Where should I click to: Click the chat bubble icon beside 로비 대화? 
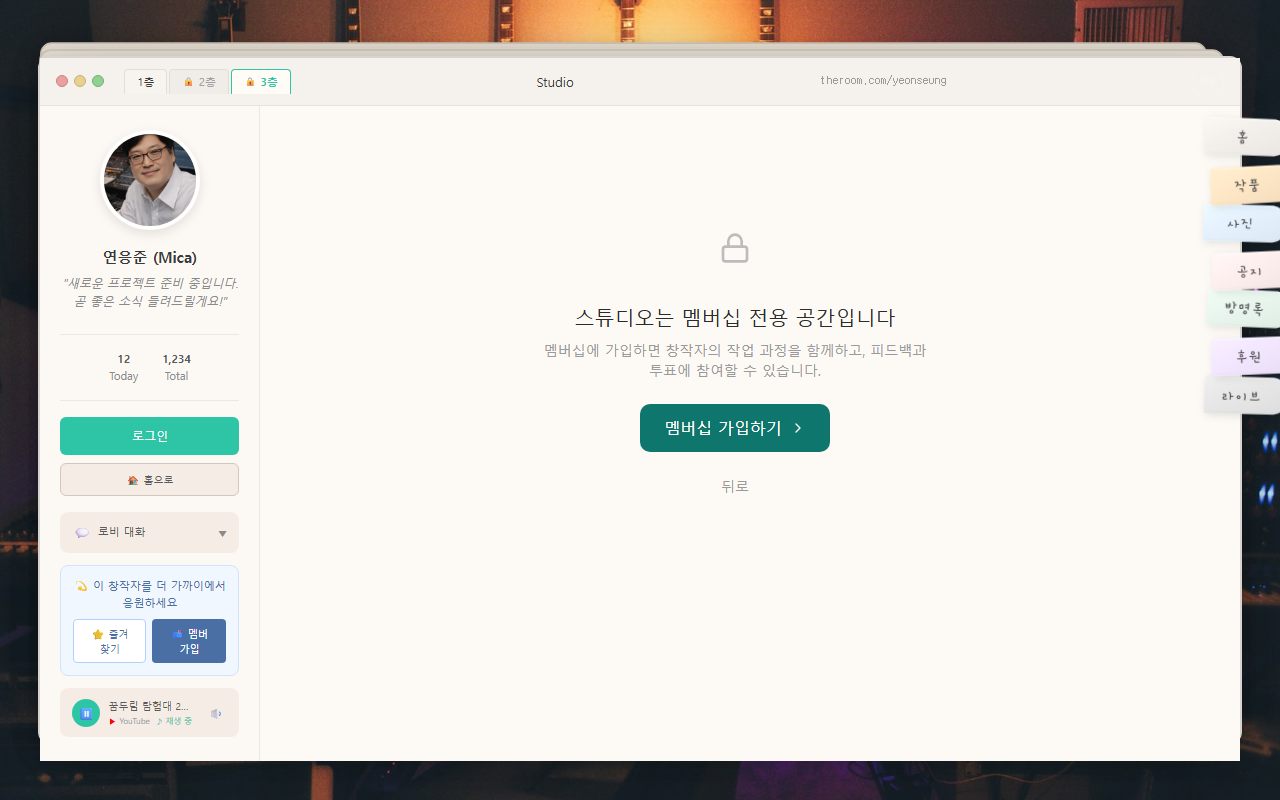click(81, 531)
